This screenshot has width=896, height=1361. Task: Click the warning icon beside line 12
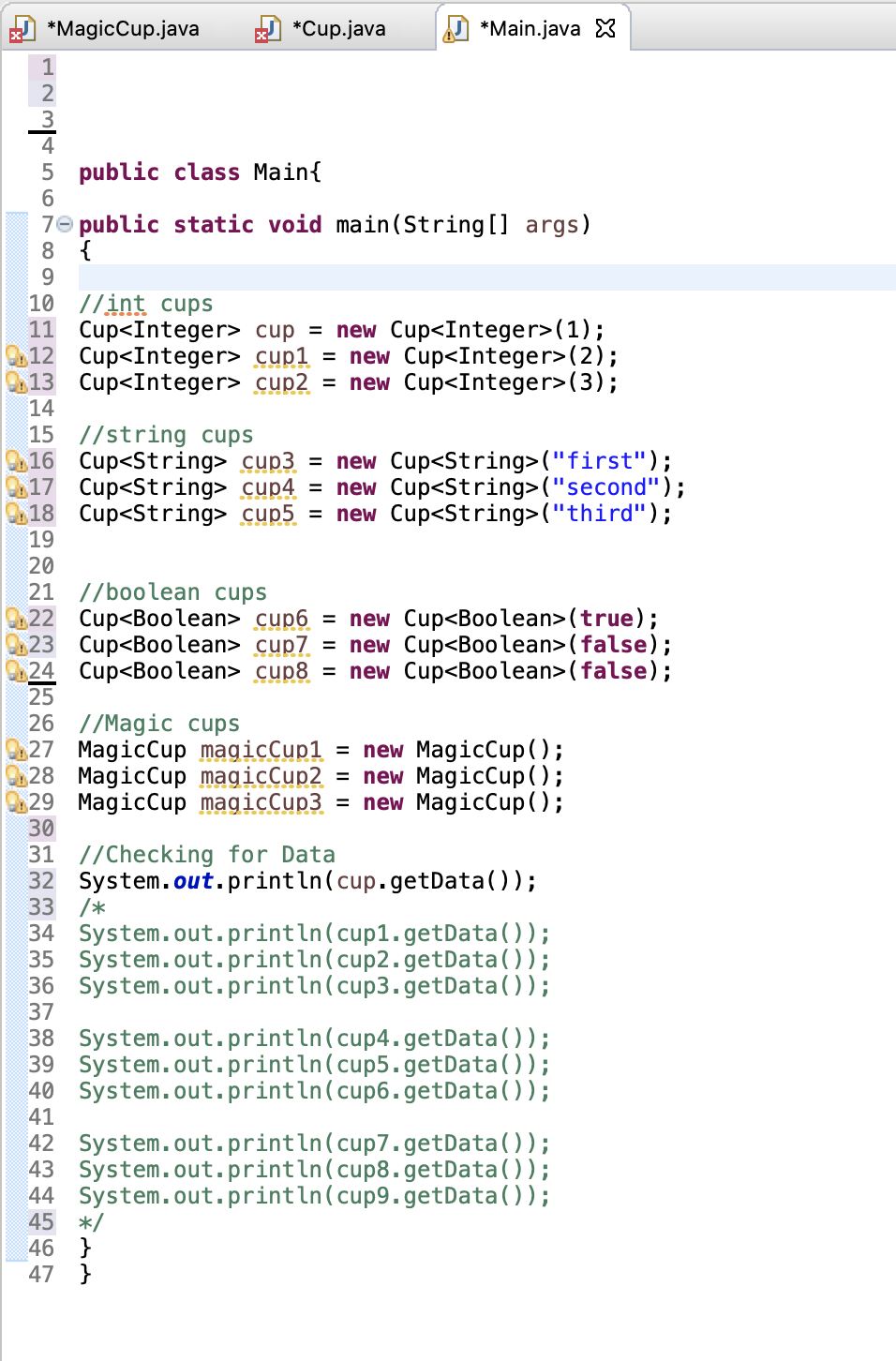coord(17,356)
